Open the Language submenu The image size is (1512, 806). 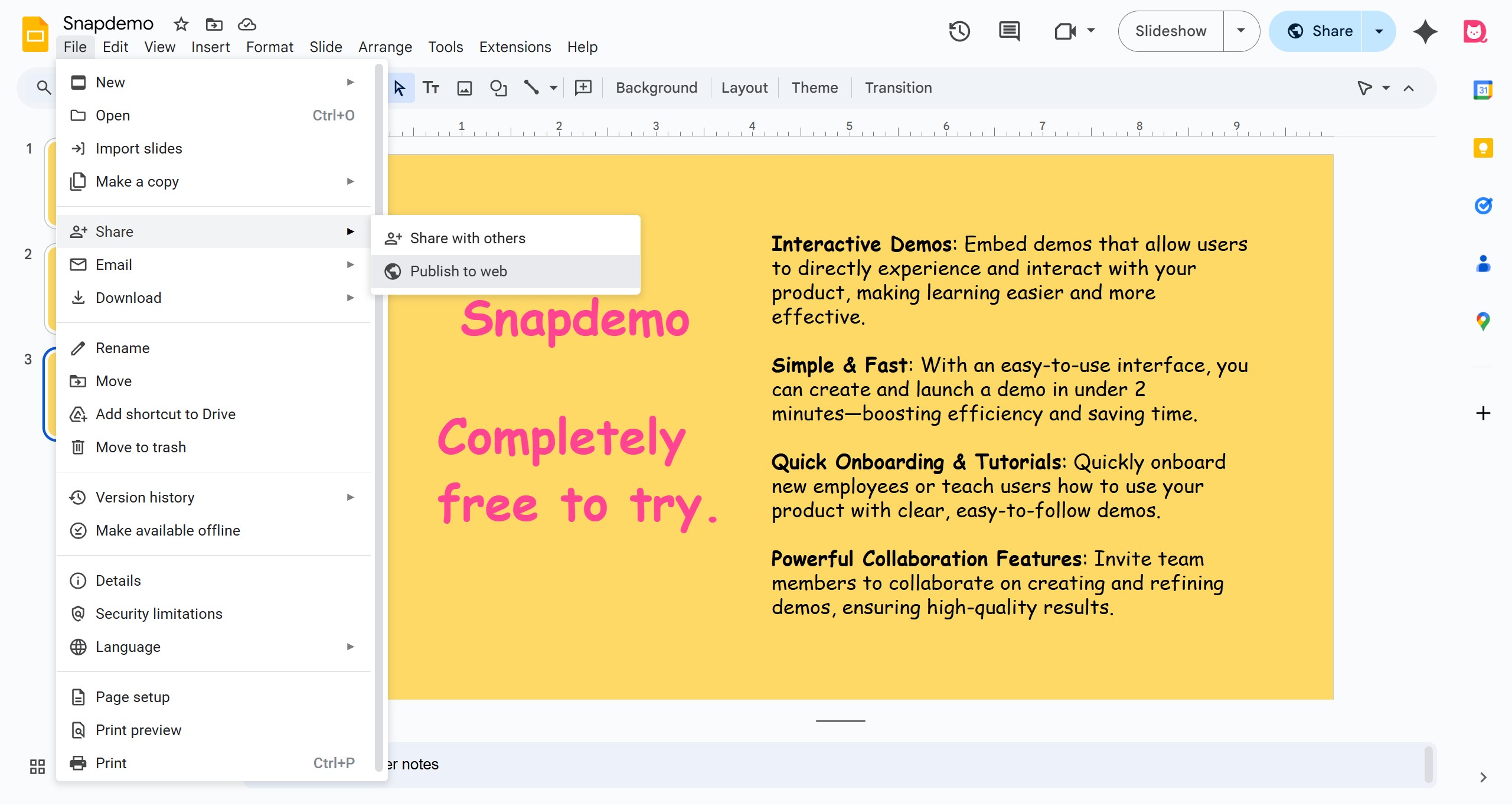point(214,647)
